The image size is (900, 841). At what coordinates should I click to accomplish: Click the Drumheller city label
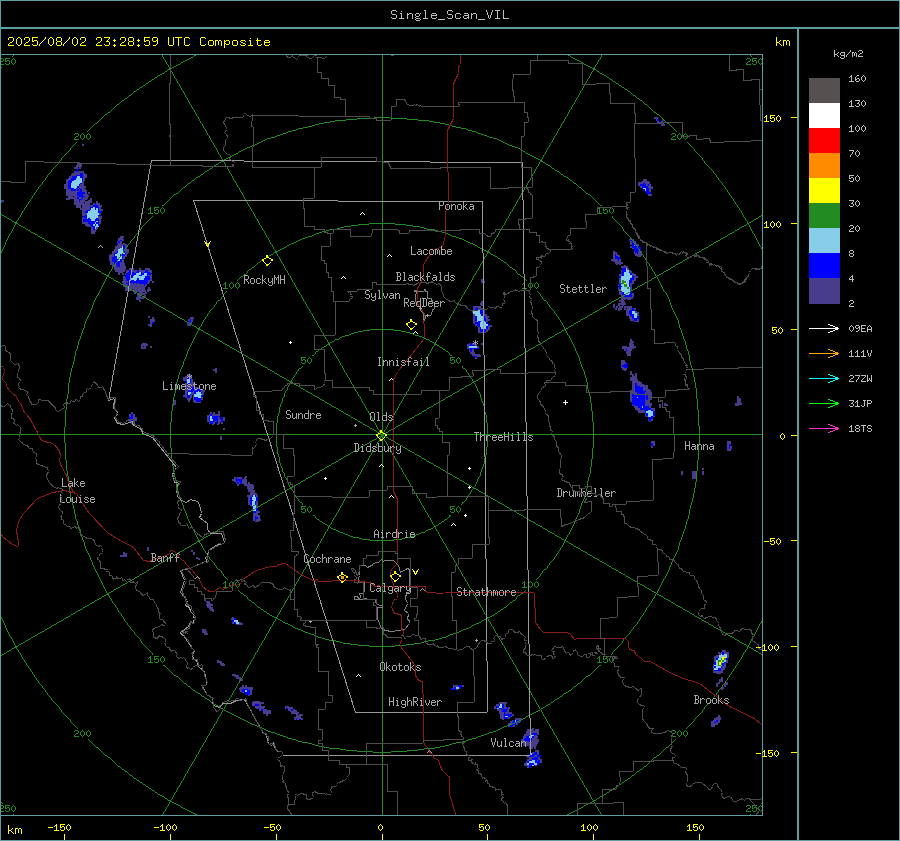pyautogui.click(x=586, y=493)
